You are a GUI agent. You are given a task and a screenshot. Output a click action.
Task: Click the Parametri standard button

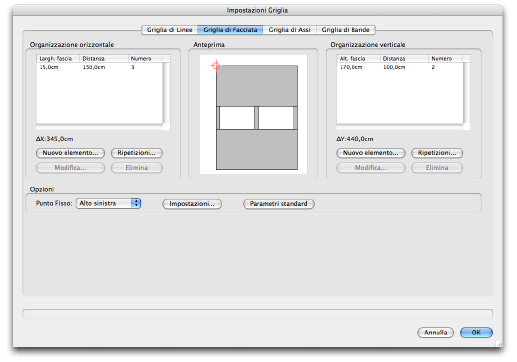(279, 204)
